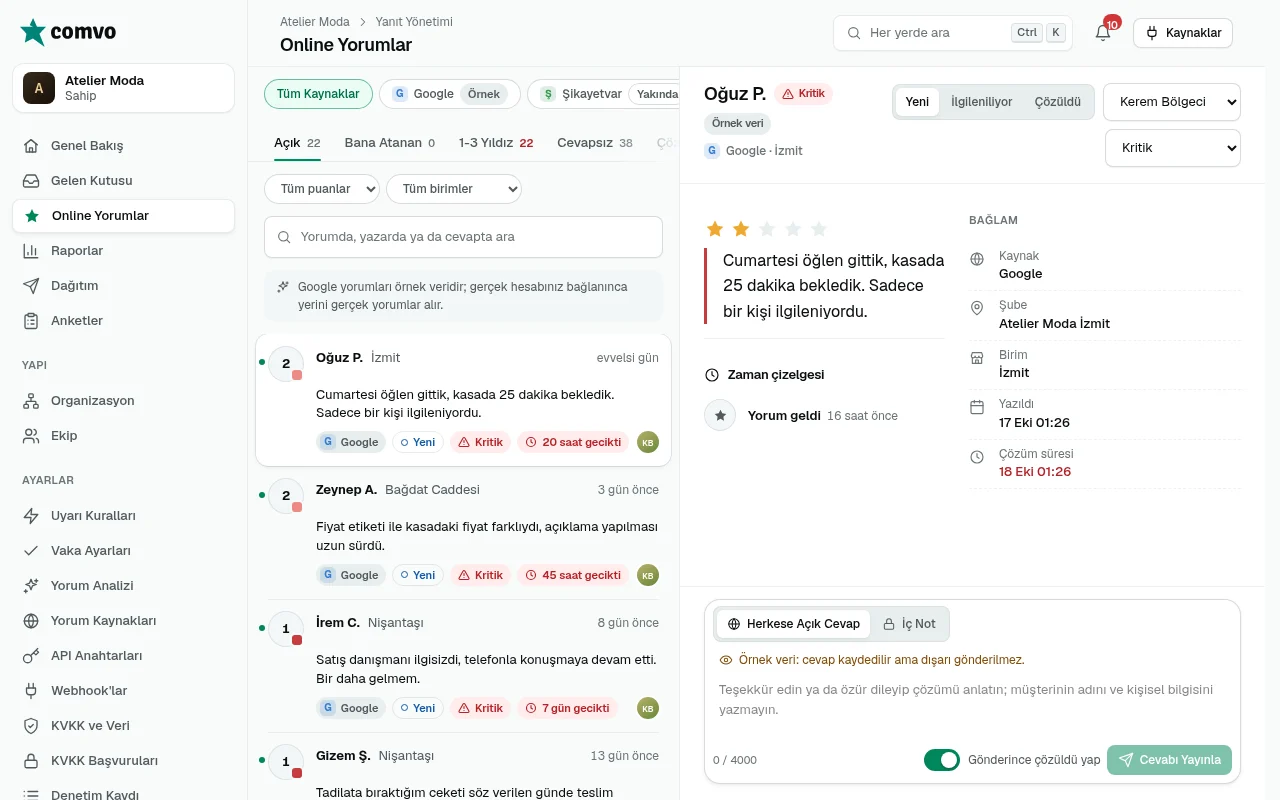The width and height of the screenshot is (1280, 800).
Task: Open API Anahtarları
Action: tap(123, 656)
